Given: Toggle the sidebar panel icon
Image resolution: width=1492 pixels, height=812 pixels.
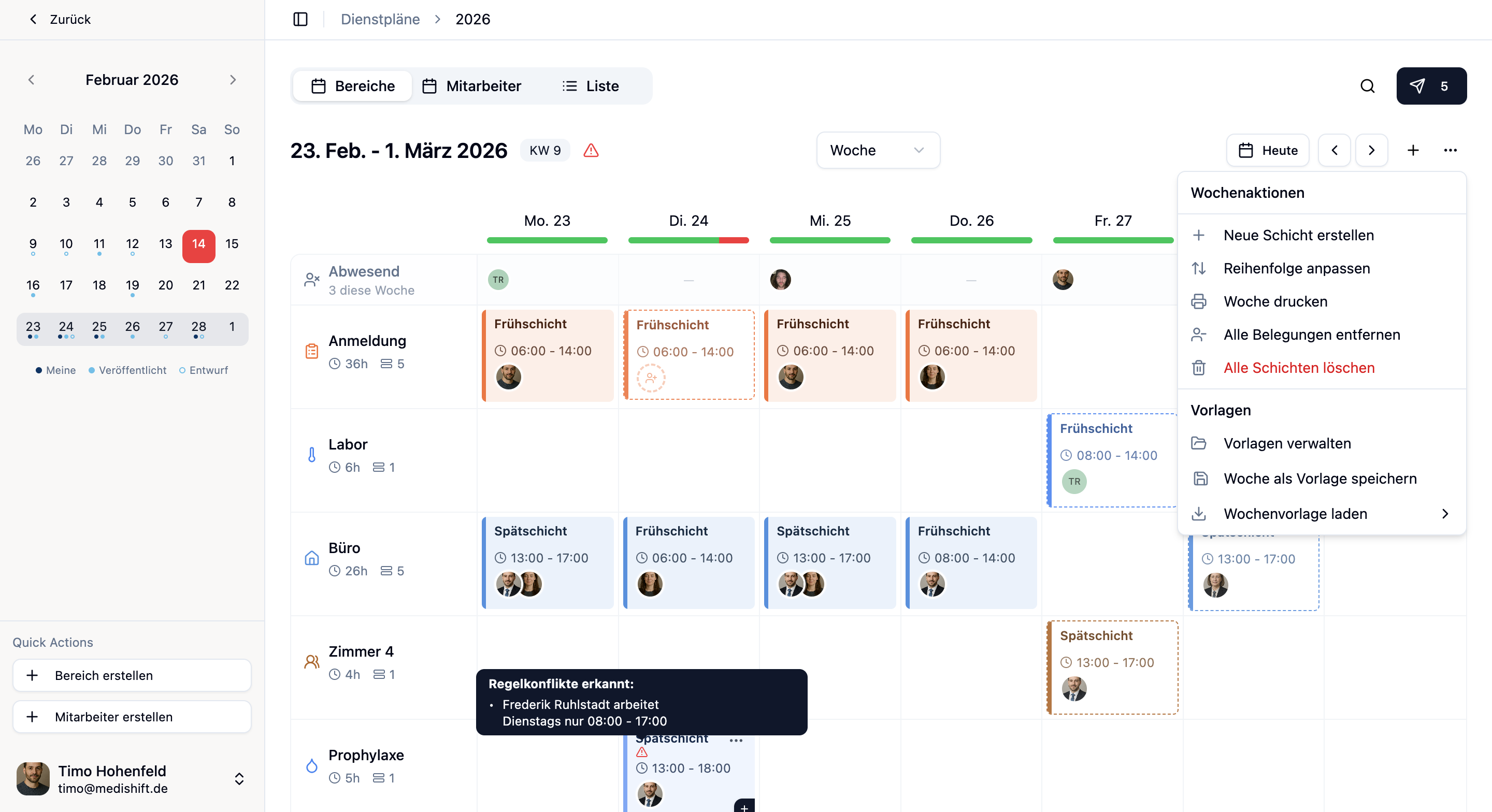Looking at the screenshot, I should [300, 19].
